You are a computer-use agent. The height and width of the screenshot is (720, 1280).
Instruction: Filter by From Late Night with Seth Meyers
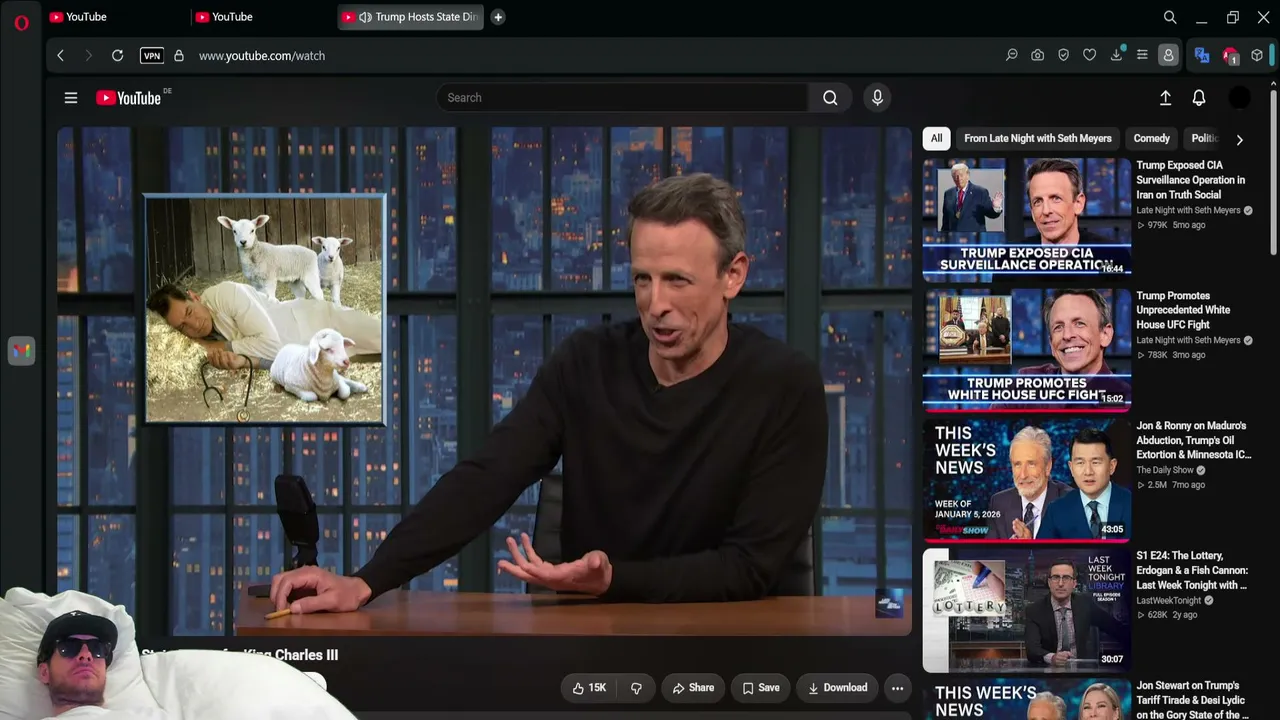tap(1038, 138)
